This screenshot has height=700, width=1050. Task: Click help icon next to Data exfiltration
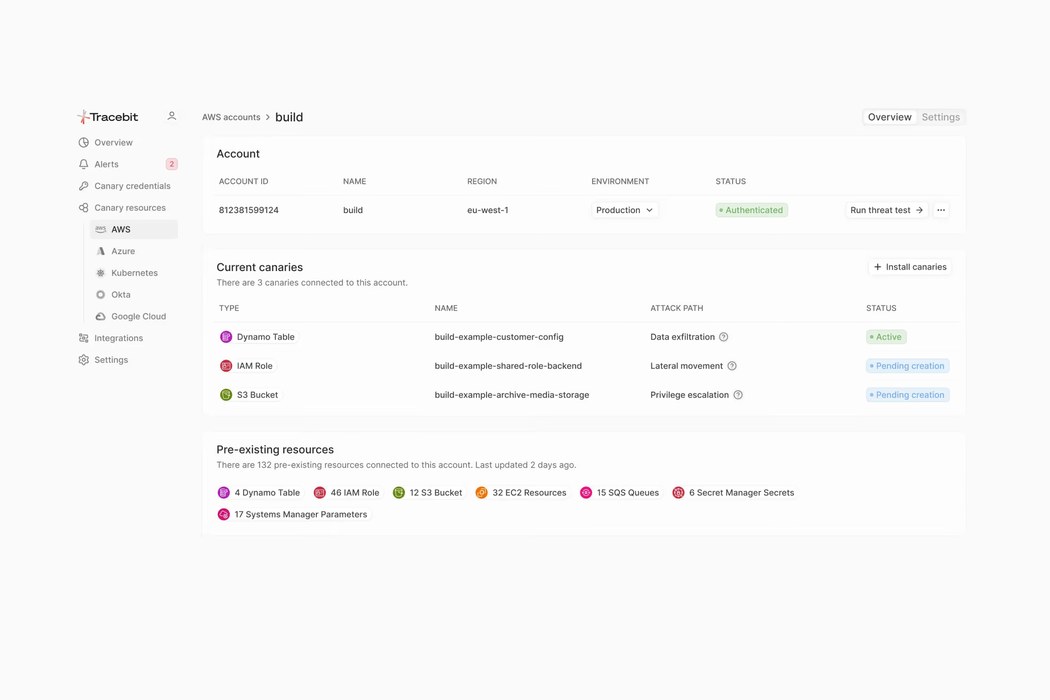click(723, 337)
